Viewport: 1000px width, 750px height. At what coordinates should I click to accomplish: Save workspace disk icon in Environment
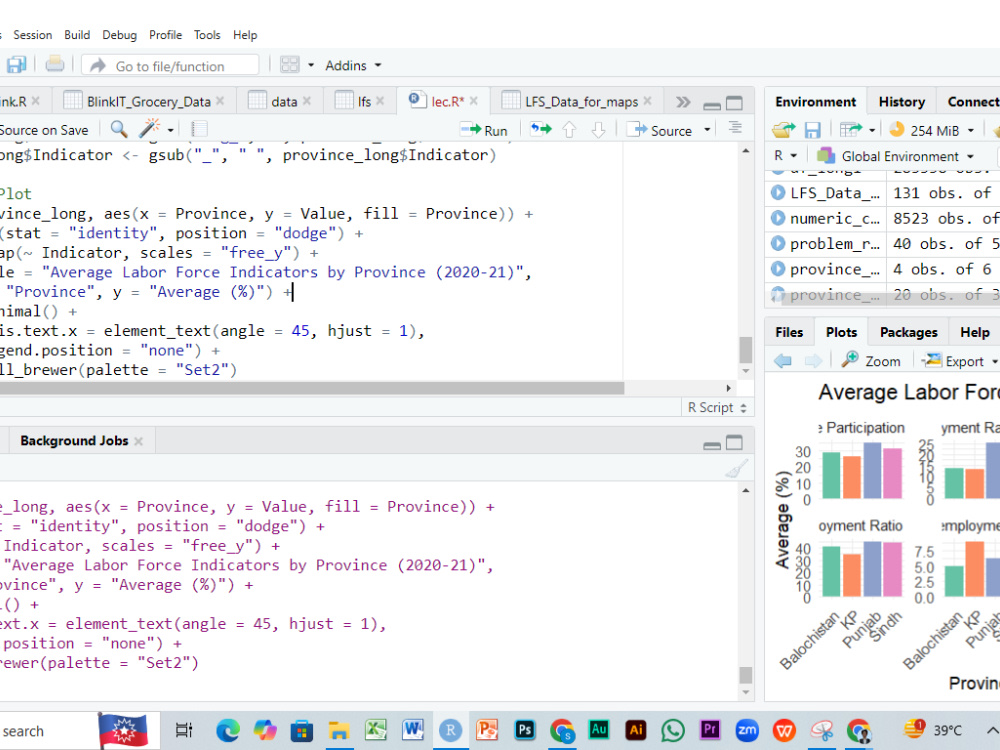point(812,130)
